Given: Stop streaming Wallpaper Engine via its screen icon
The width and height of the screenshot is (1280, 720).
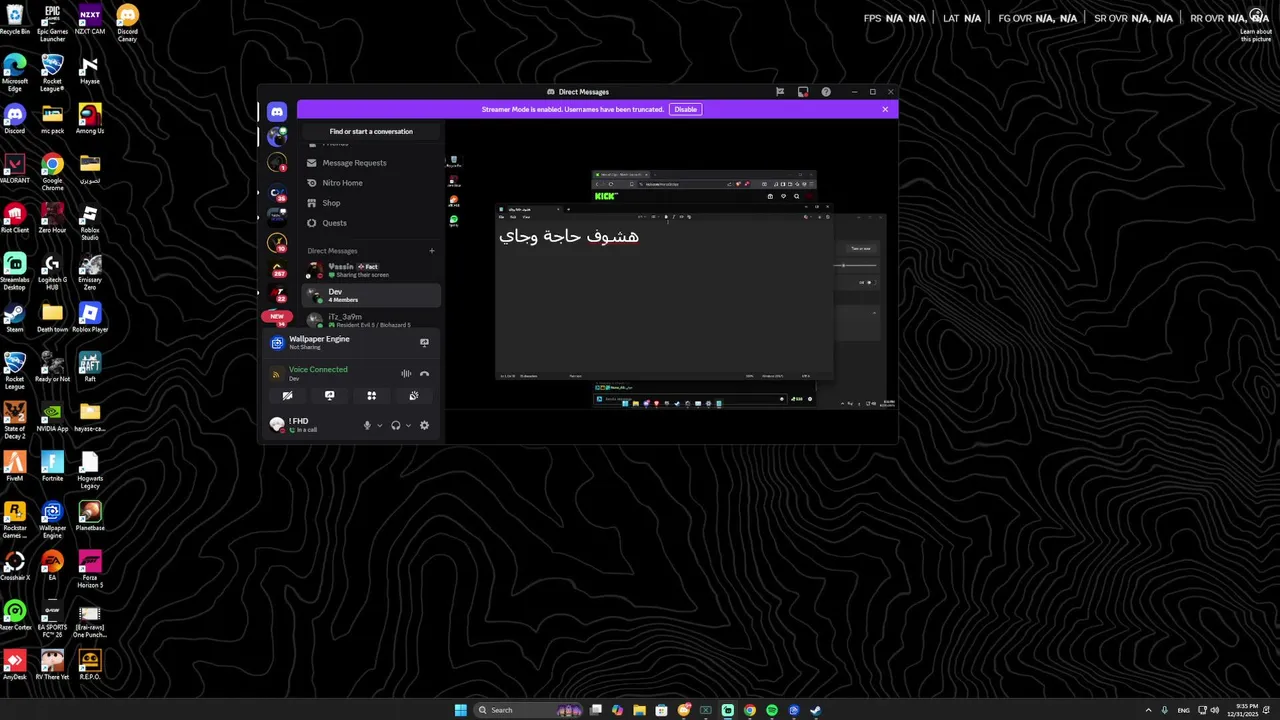Looking at the screenshot, I should pos(424,342).
